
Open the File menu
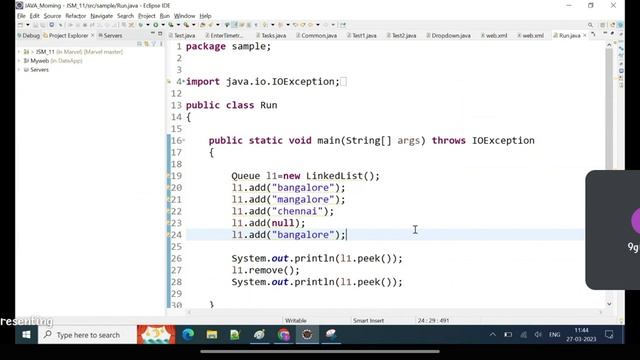pyautogui.click(x=21, y=16)
